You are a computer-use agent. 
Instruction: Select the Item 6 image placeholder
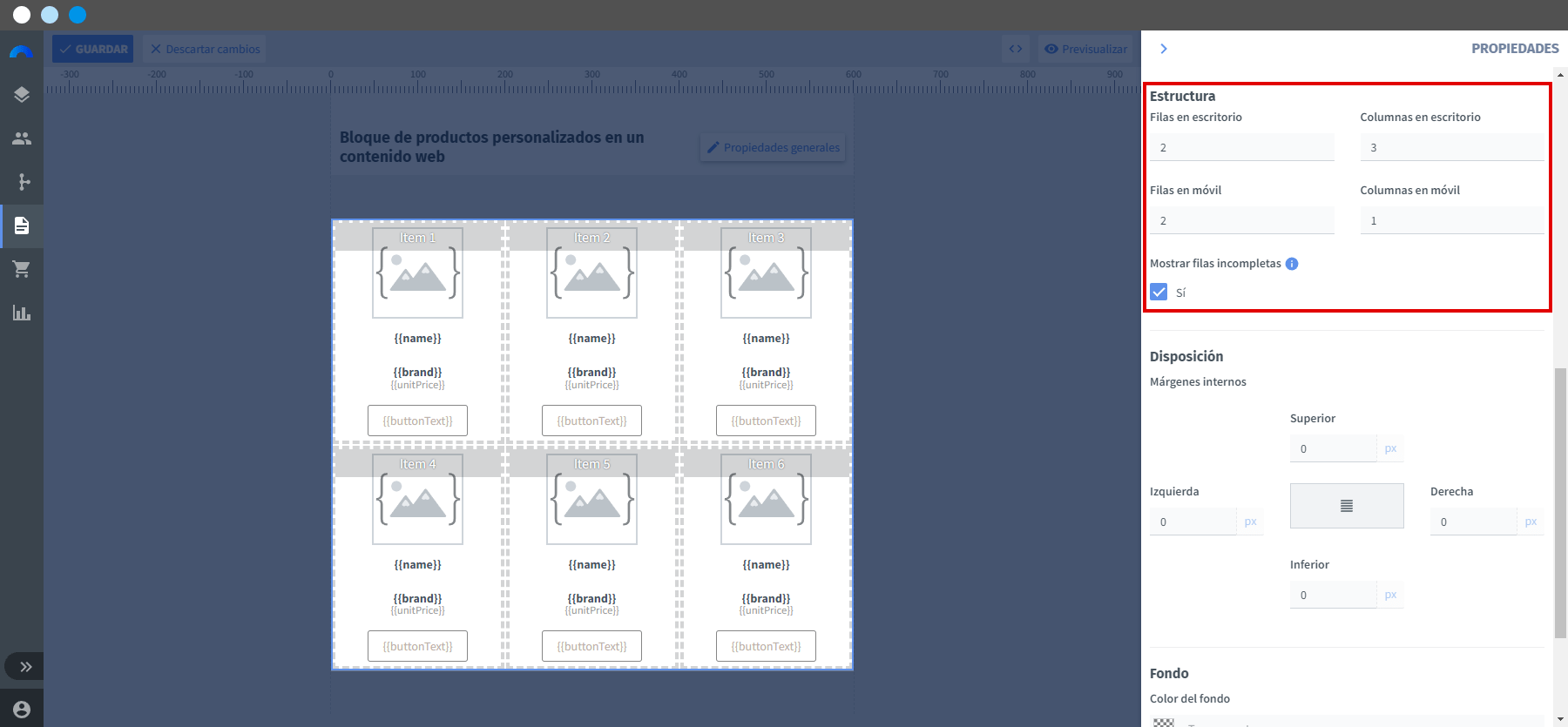(766, 500)
